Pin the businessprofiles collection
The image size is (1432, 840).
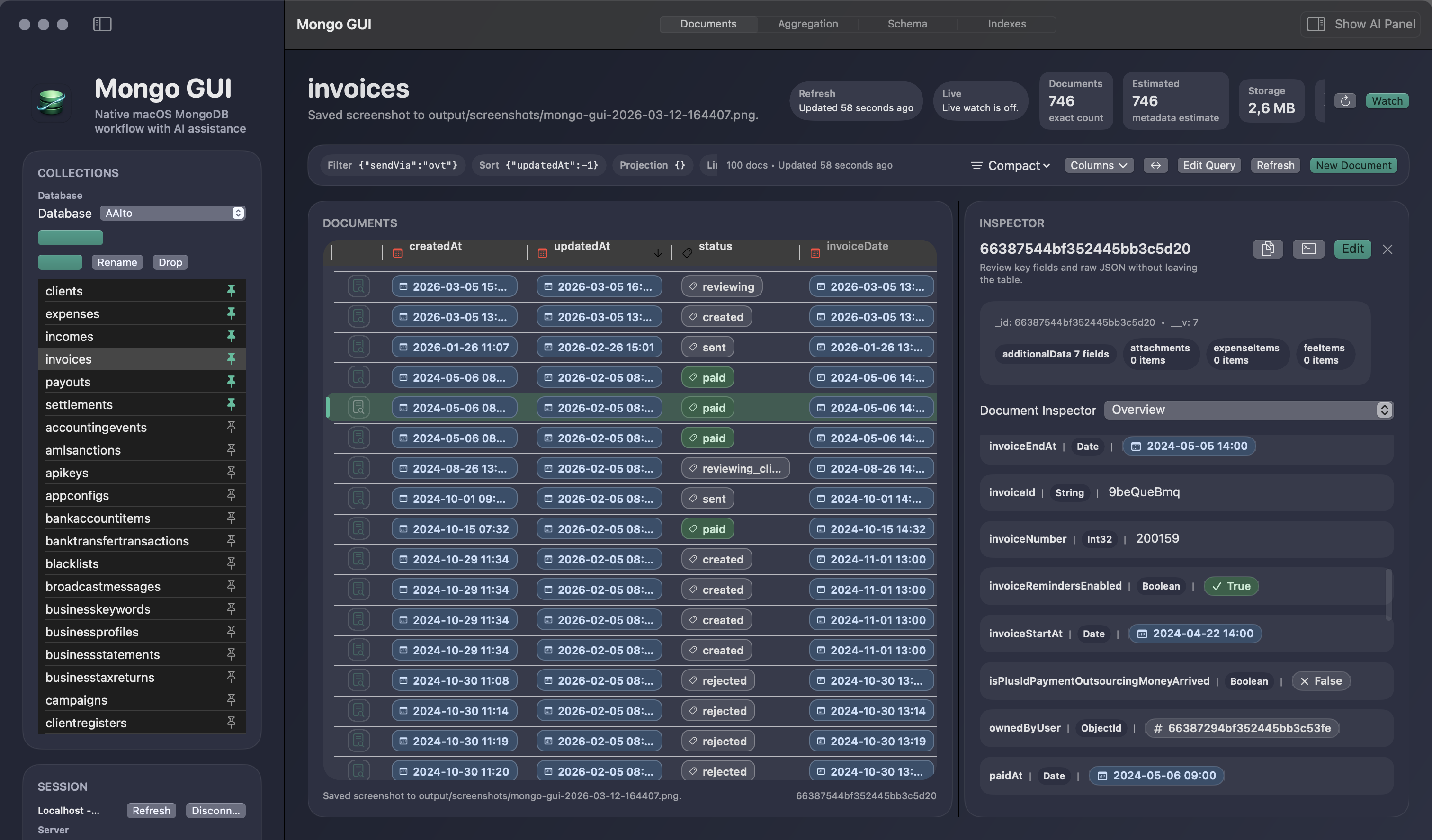231,632
